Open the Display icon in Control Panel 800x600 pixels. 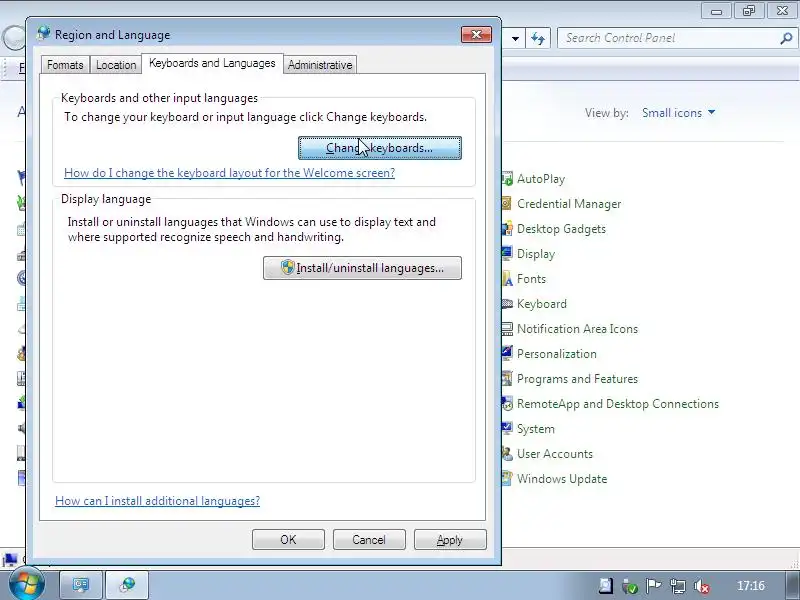(507, 254)
